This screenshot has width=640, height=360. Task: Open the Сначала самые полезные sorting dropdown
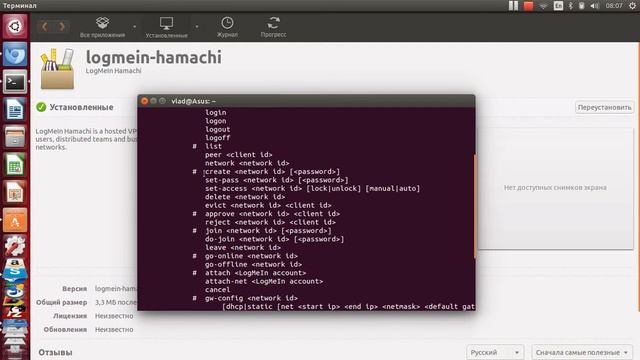click(582, 352)
